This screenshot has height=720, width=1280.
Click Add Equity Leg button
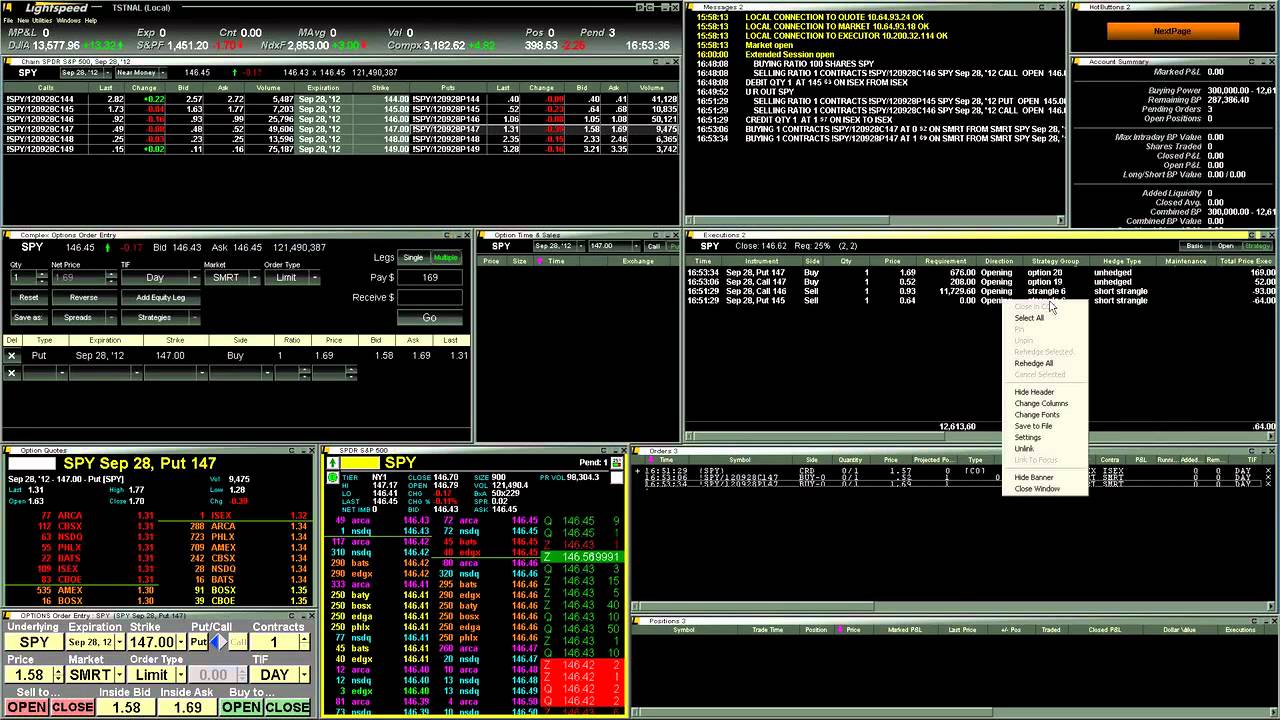(160, 297)
